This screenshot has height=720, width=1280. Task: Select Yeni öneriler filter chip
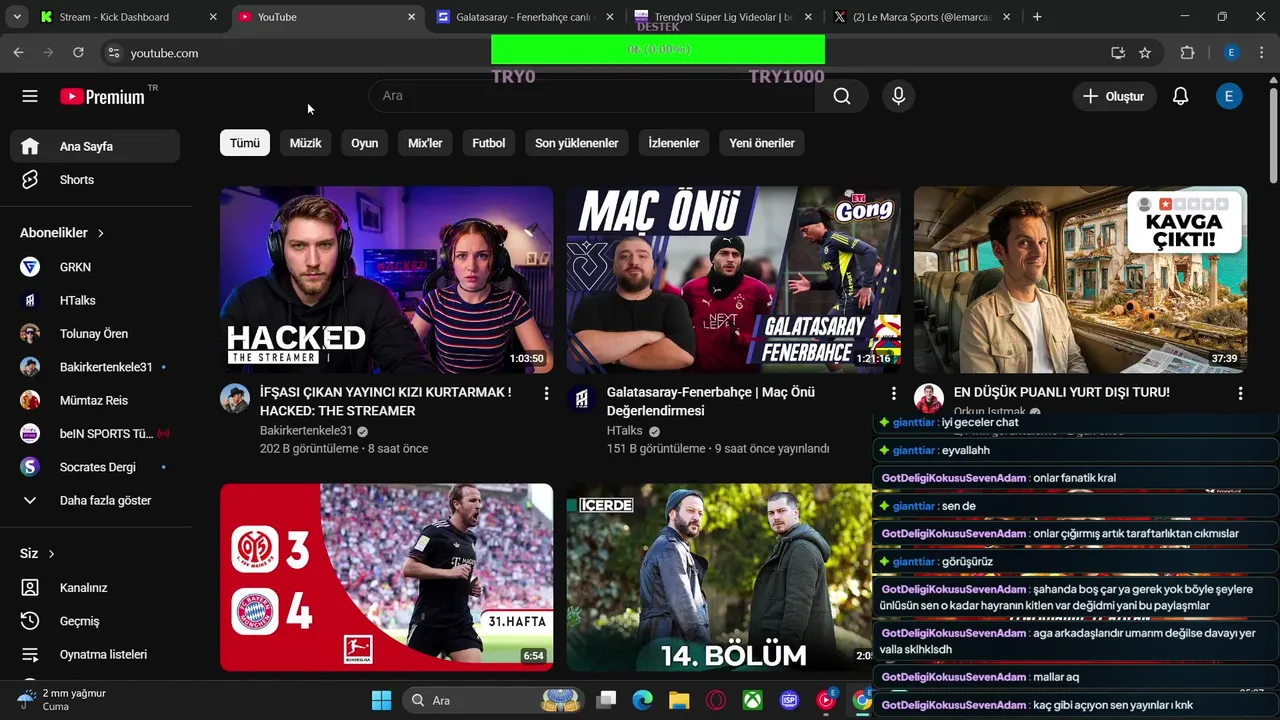click(x=762, y=143)
